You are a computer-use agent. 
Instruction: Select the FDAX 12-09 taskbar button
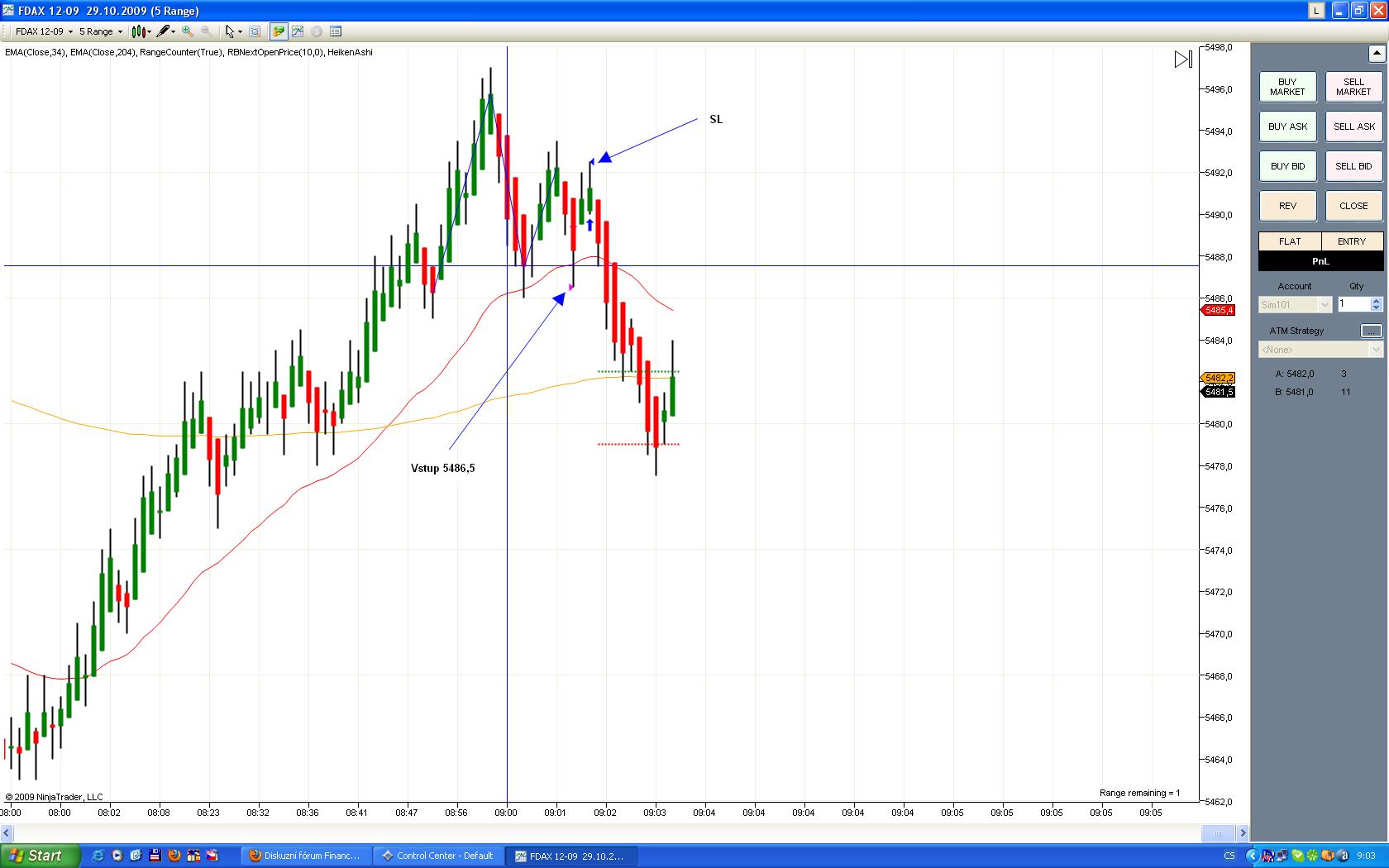coord(570,856)
